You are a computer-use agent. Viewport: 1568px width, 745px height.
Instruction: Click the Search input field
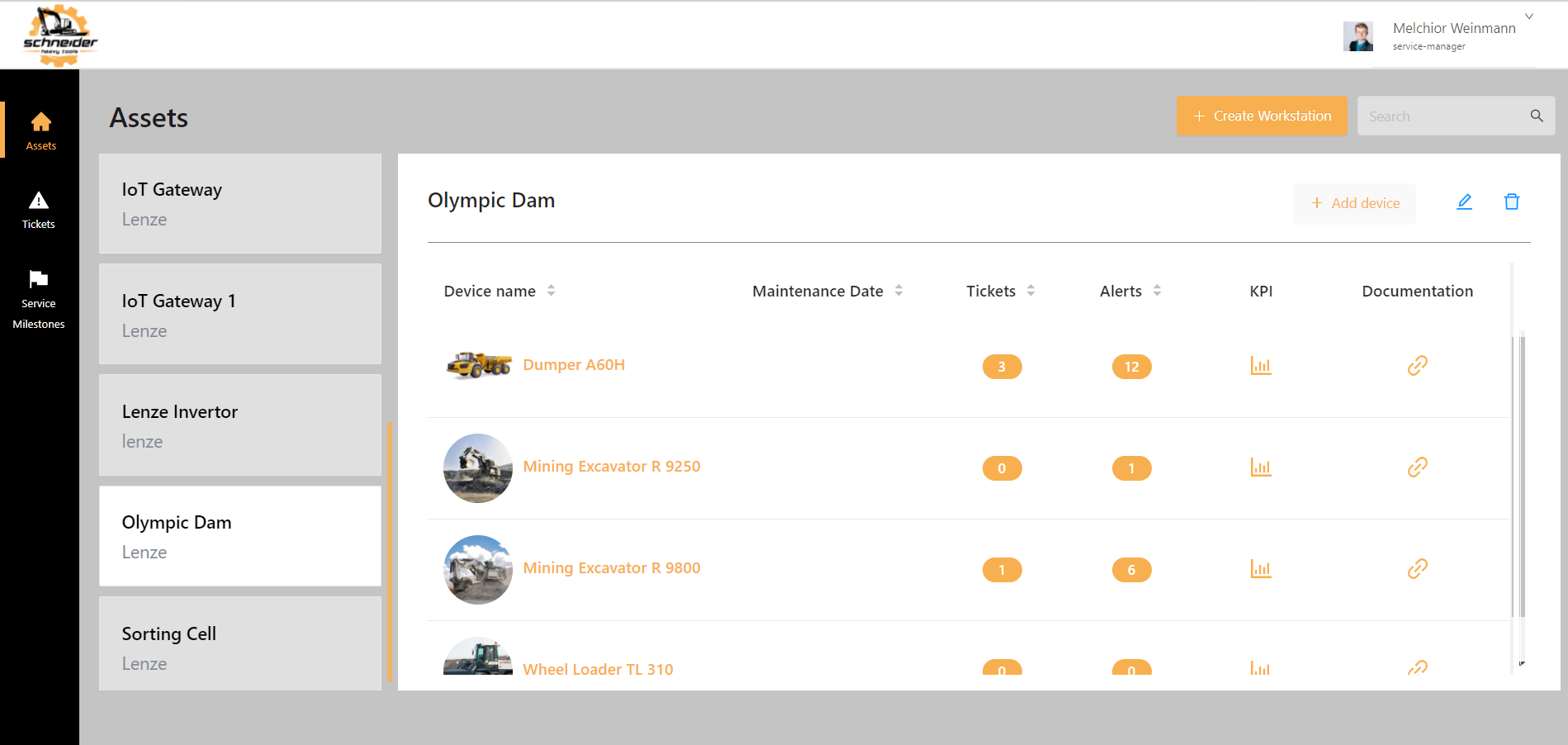1441,116
